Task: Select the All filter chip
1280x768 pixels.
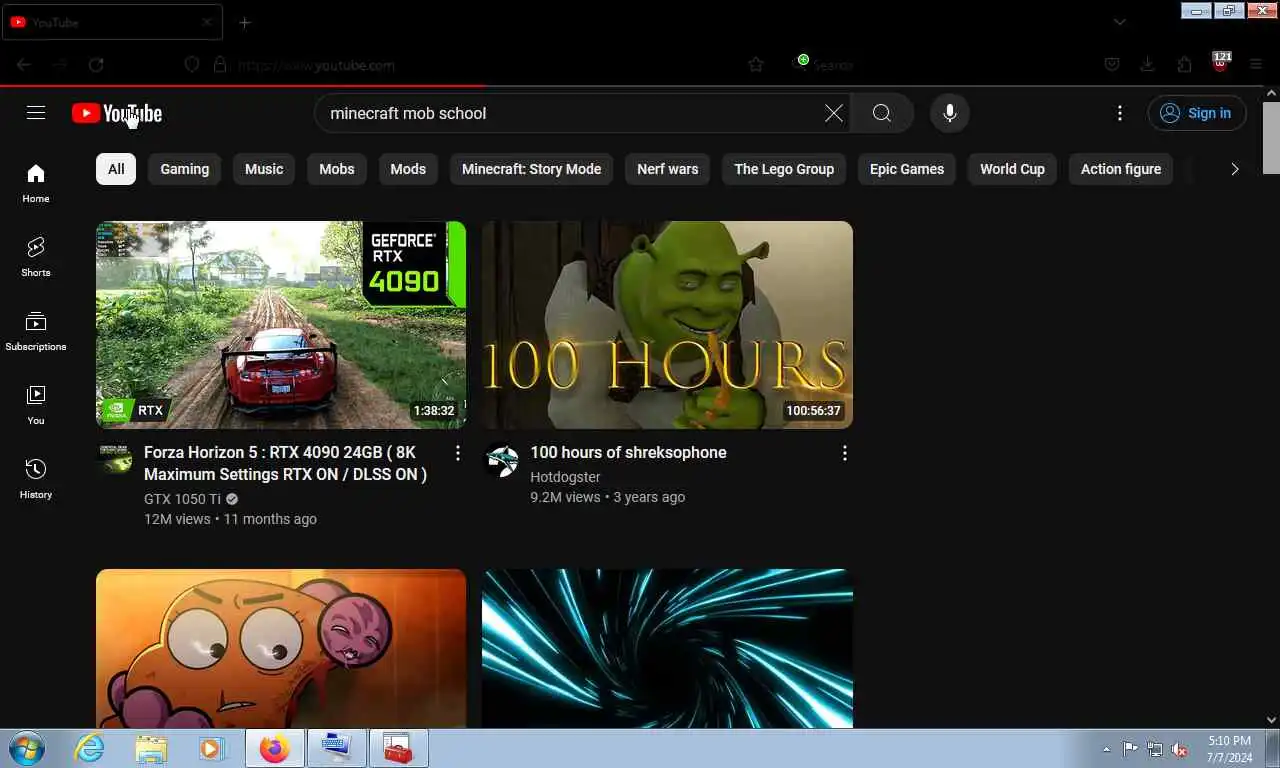Action: [116, 169]
